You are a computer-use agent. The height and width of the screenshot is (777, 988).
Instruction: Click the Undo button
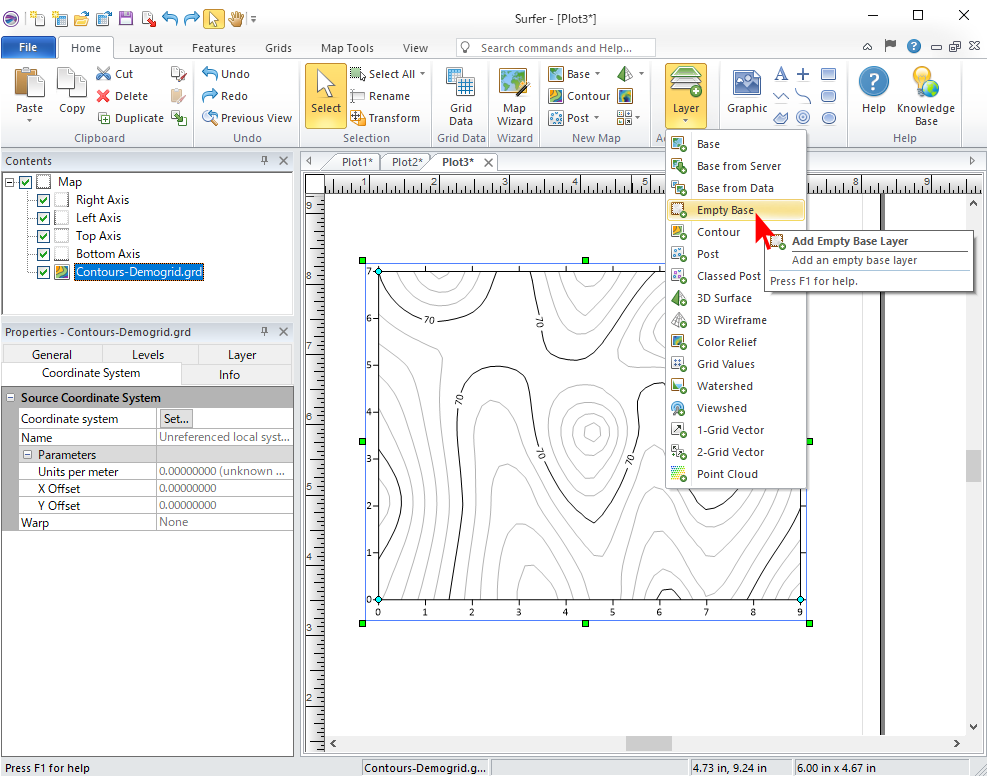point(226,74)
